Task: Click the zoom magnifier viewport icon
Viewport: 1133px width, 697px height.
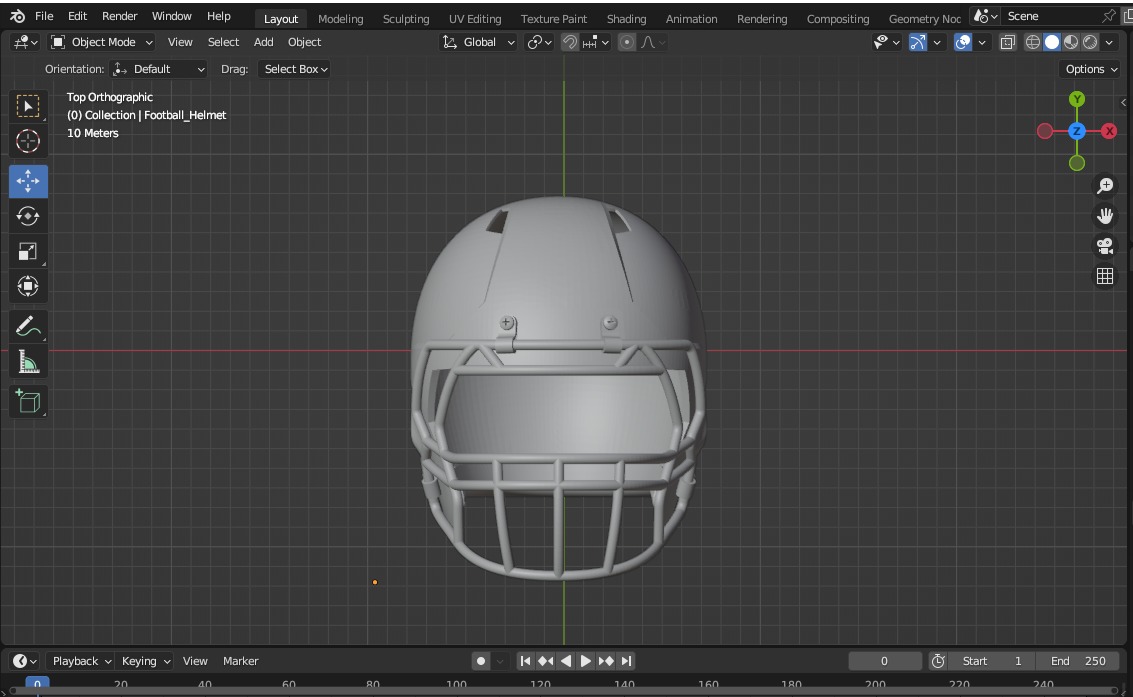Action: (x=1105, y=186)
